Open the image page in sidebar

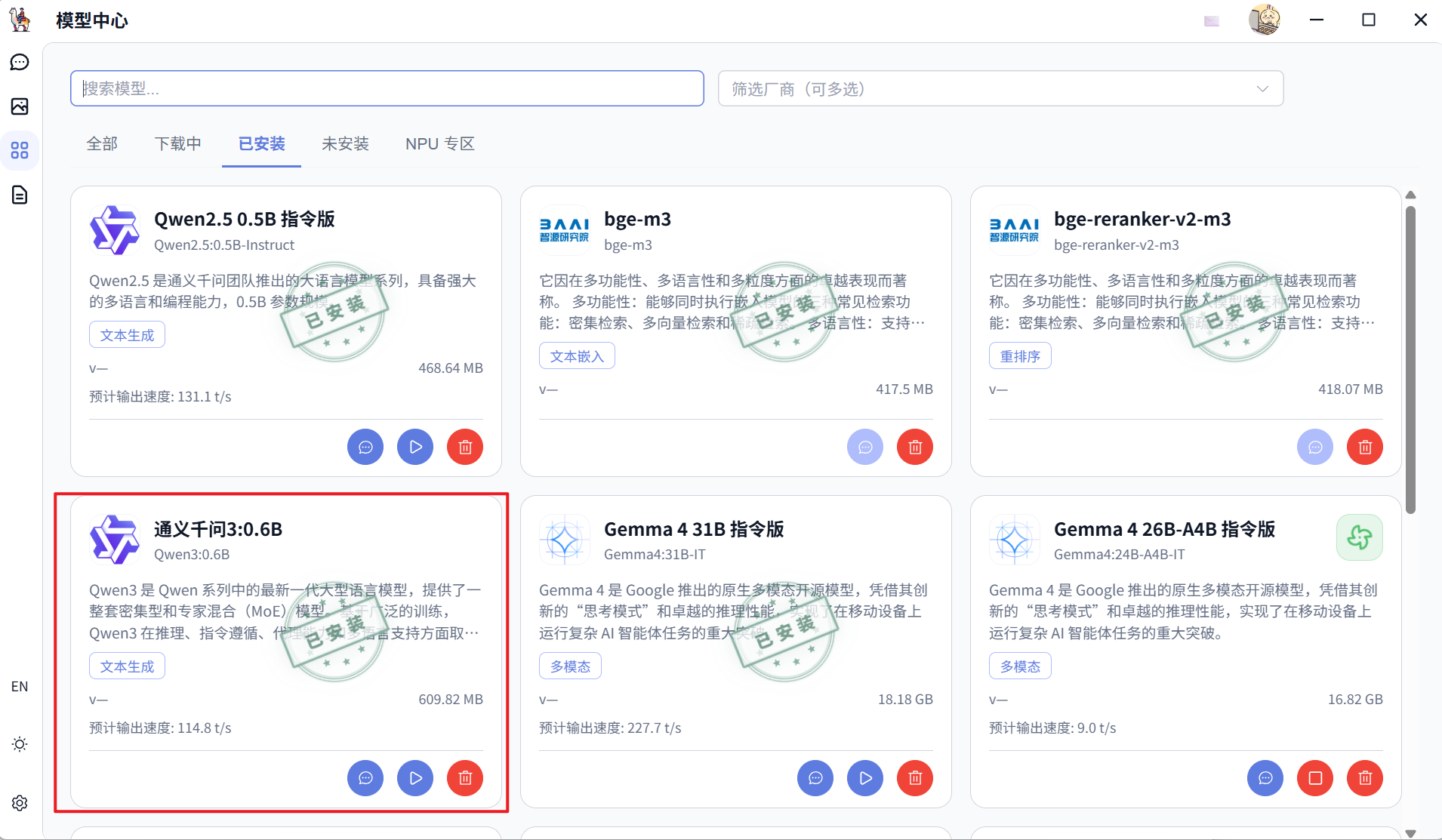20,106
